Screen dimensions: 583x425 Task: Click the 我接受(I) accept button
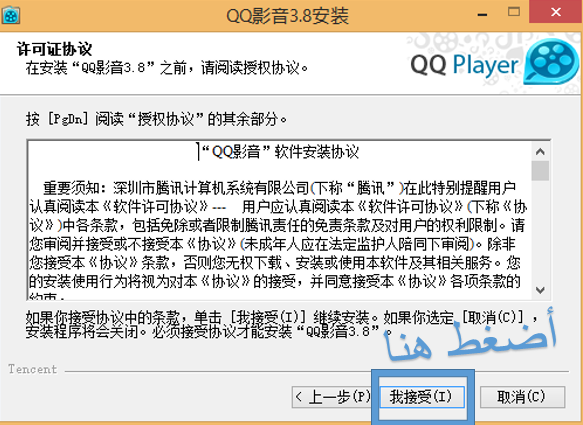click(422, 397)
